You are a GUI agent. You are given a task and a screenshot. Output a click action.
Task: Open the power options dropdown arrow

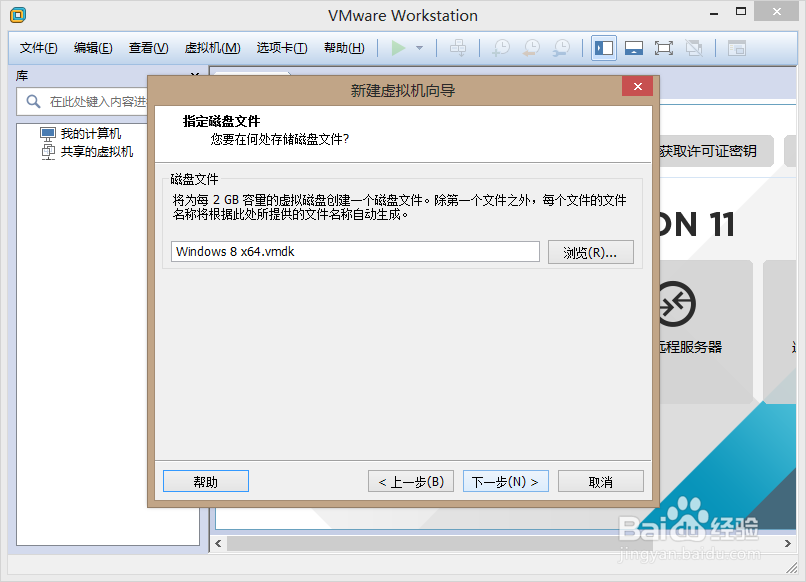click(419, 48)
